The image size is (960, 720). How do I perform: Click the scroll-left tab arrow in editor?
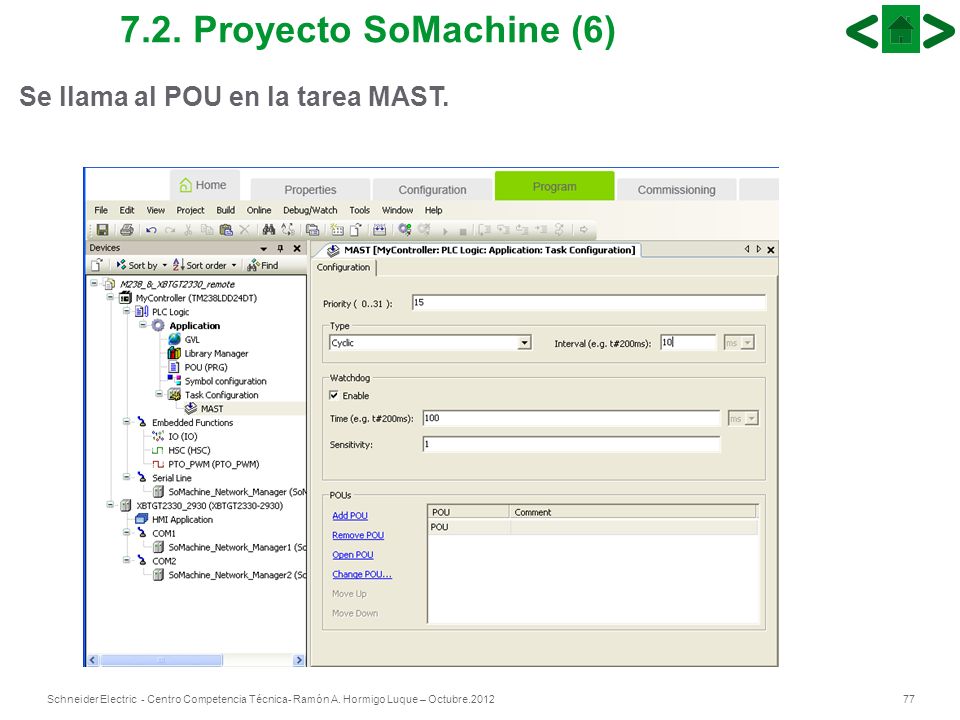click(x=747, y=249)
